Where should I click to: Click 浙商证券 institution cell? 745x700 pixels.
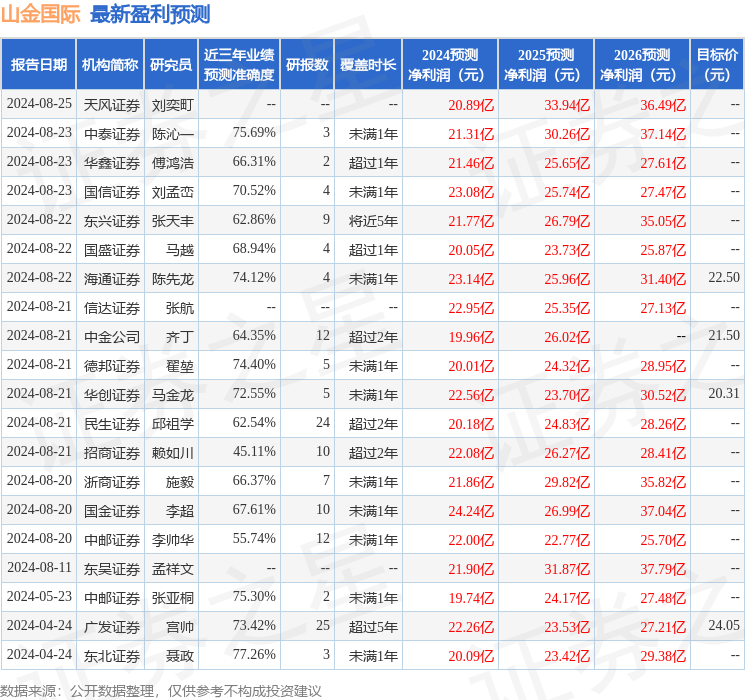[112, 482]
